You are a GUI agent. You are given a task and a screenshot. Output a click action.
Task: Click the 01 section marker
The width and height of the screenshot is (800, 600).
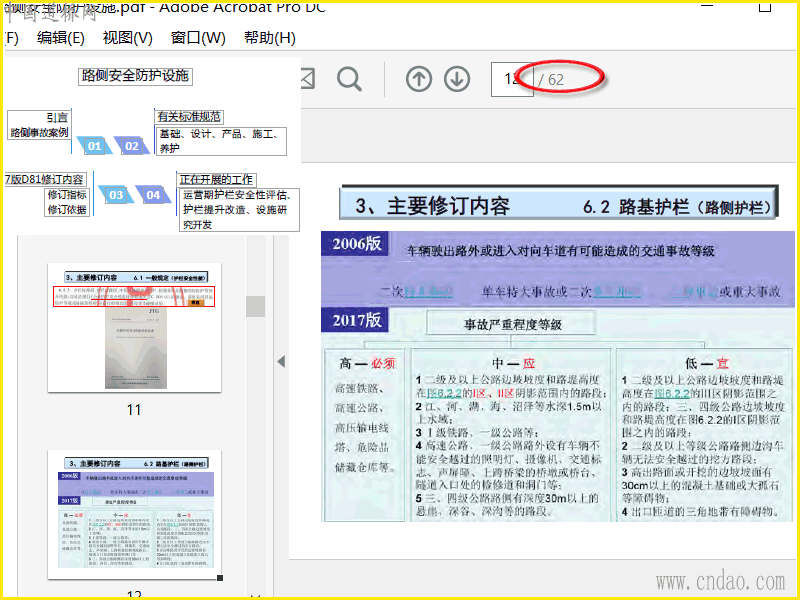94,146
